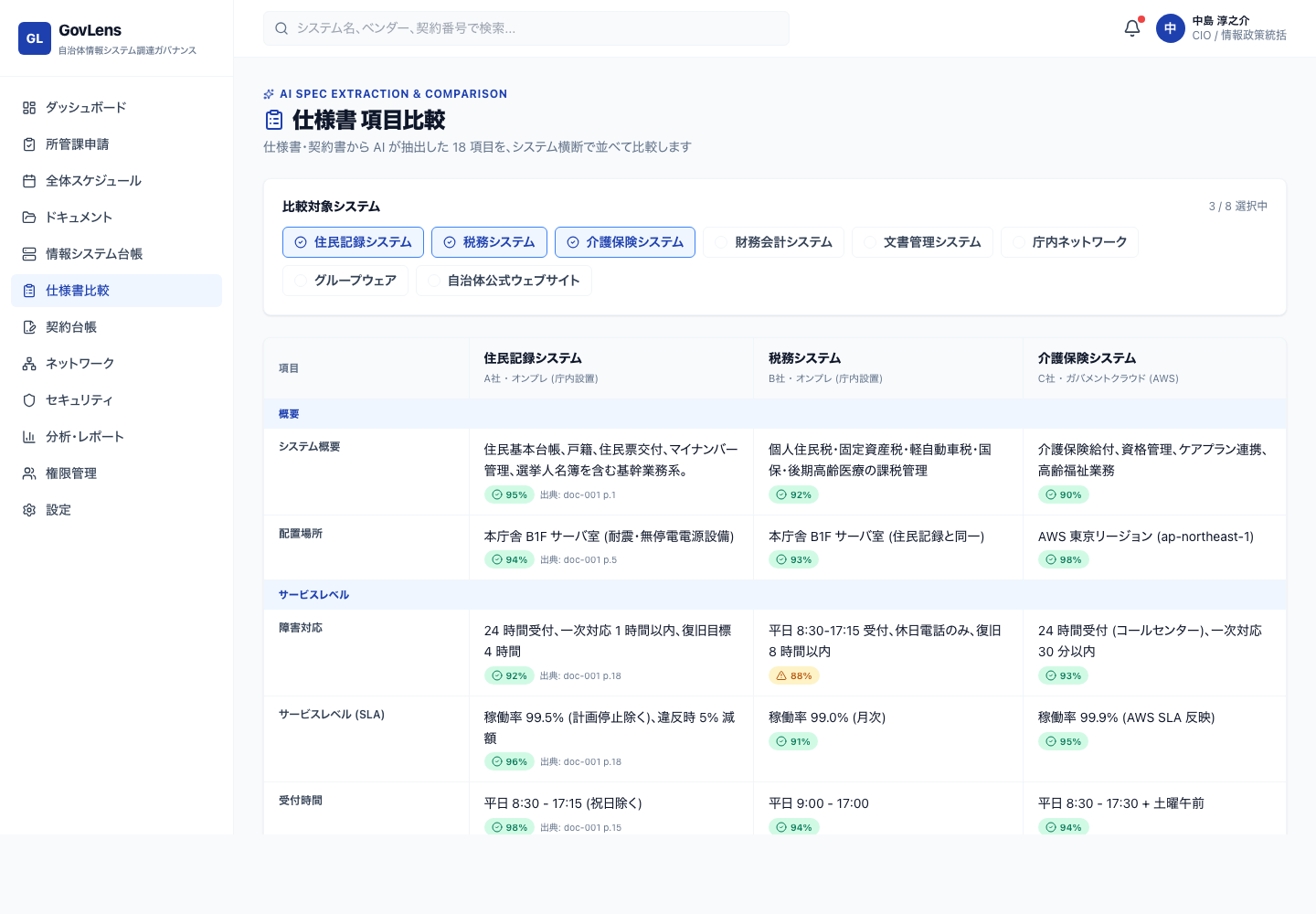Open the 分析・レポート chart icon
The height and width of the screenshot is (914, 1316).
click(29, 437)
